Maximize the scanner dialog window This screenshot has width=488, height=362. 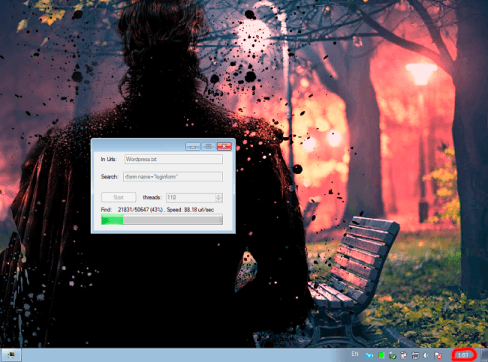coord(208,146)
